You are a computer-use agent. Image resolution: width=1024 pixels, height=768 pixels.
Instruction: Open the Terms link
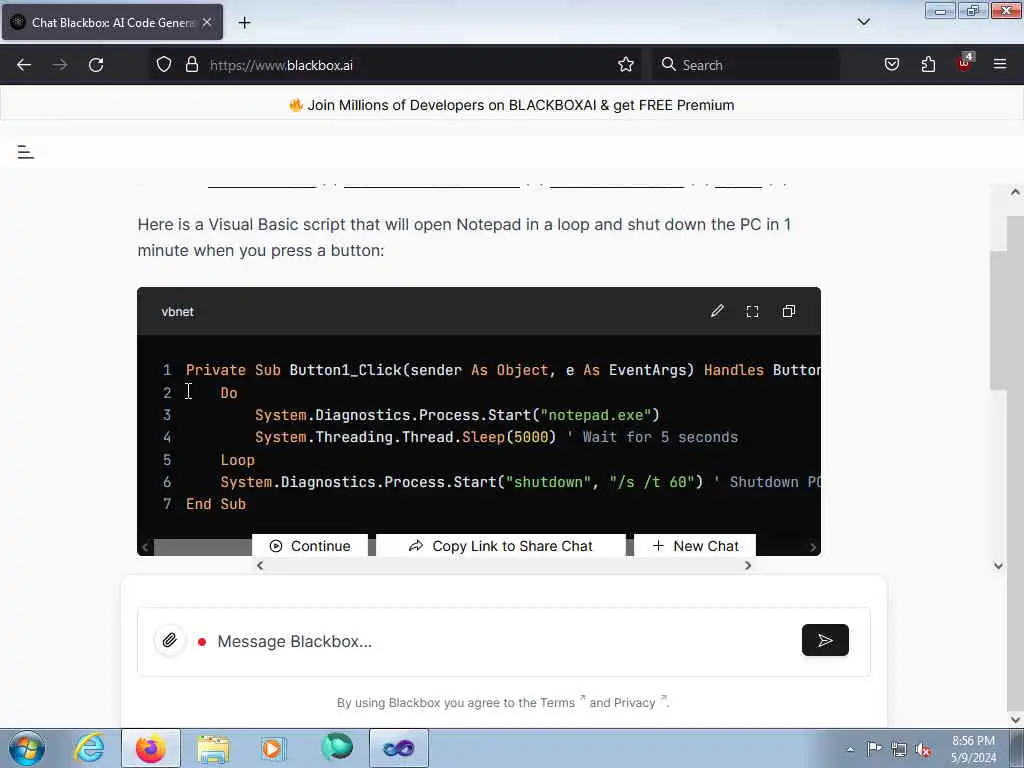(x=559, y=703)
